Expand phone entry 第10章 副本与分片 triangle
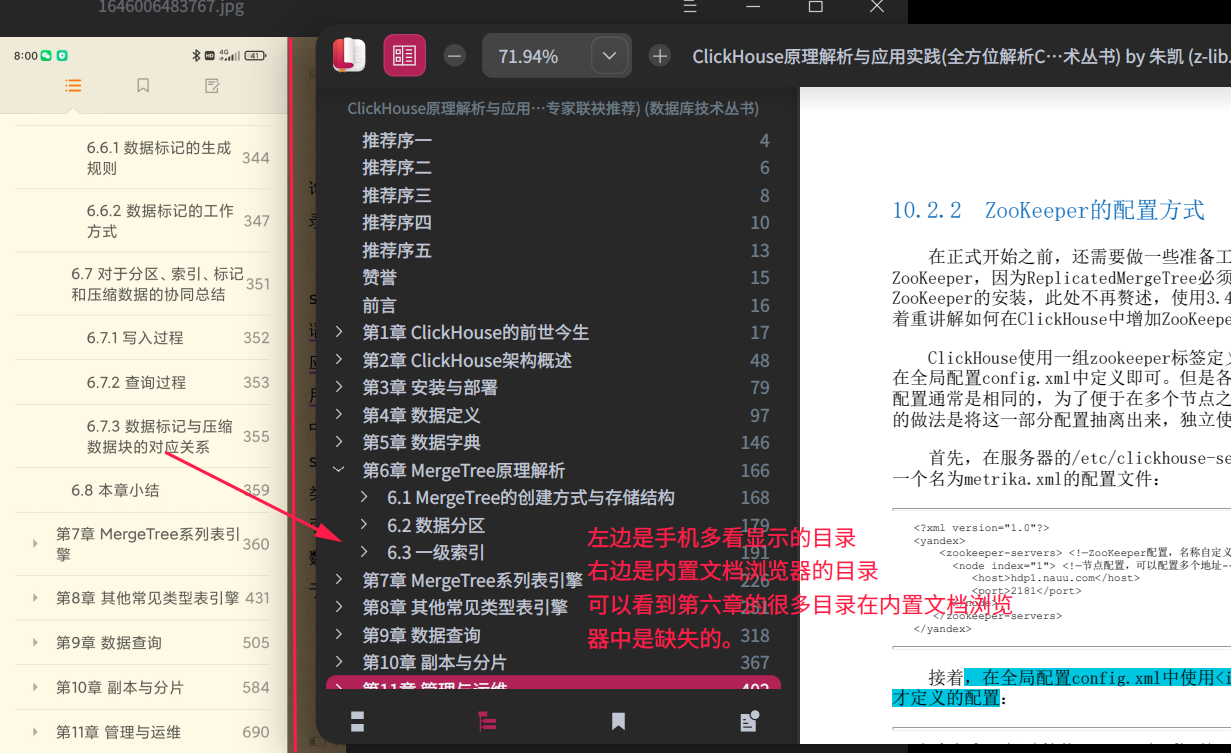Screen dimensions: 1231x753 (36, 688)
